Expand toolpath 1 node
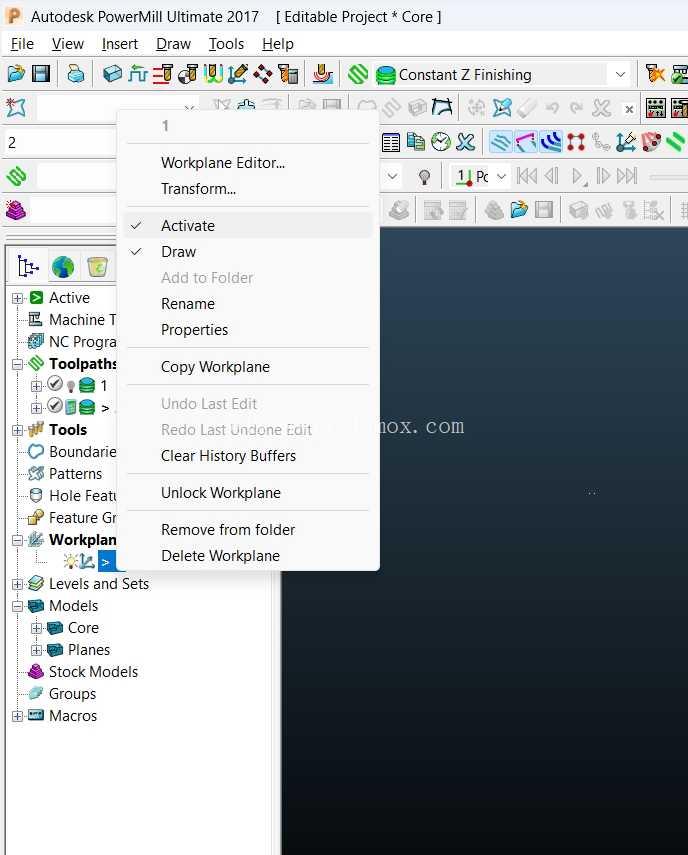688x855 pixels. tap(36, 386)
